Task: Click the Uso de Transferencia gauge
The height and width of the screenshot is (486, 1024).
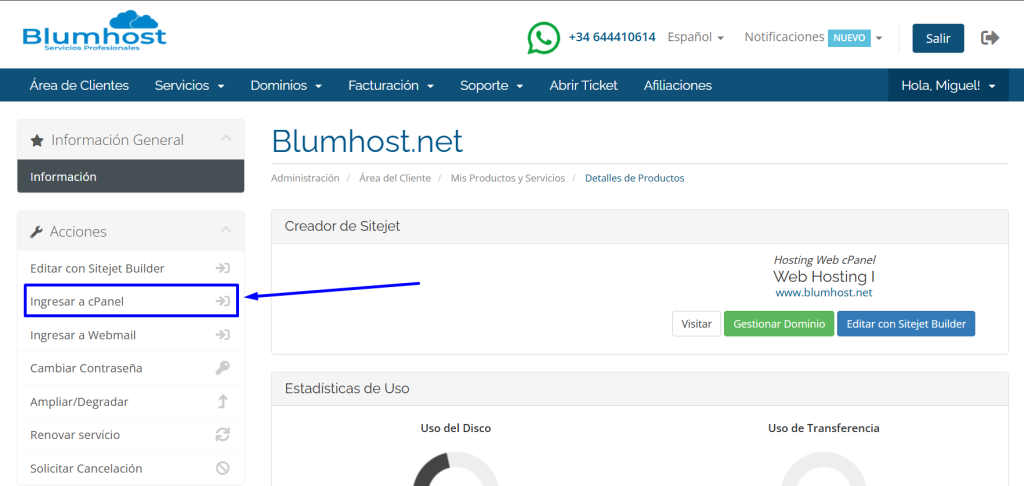Action: [824, 470]
